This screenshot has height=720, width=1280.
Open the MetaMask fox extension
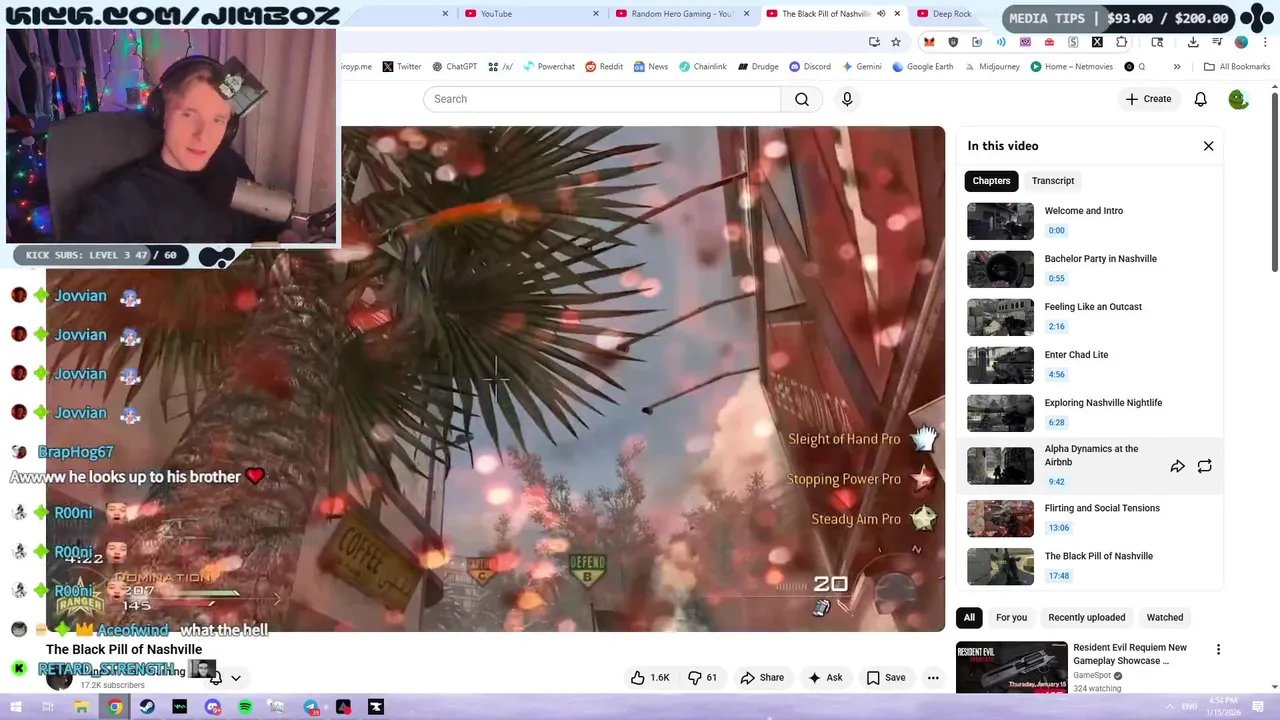(x=929, y=42)
